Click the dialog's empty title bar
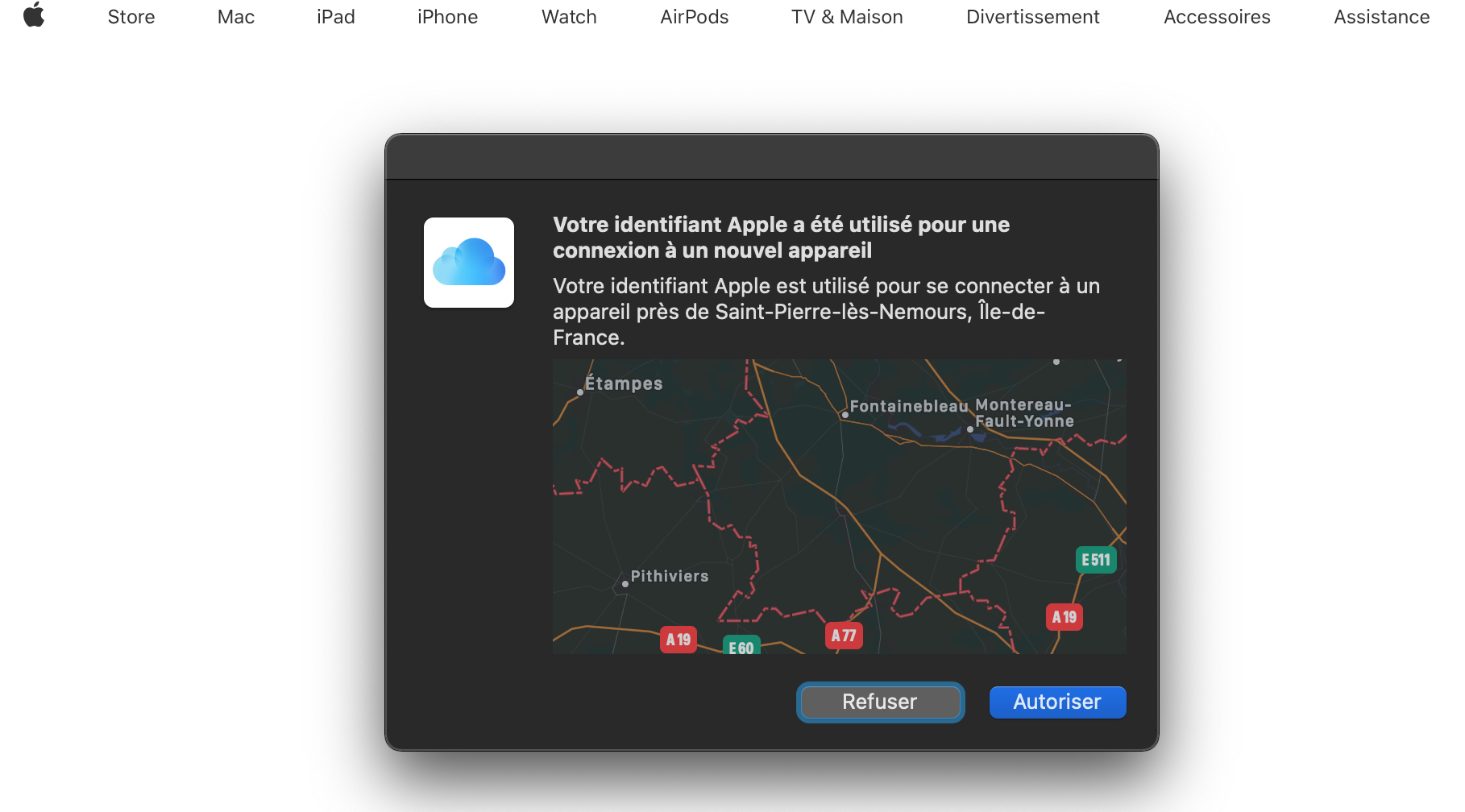 tap(772, 157)
